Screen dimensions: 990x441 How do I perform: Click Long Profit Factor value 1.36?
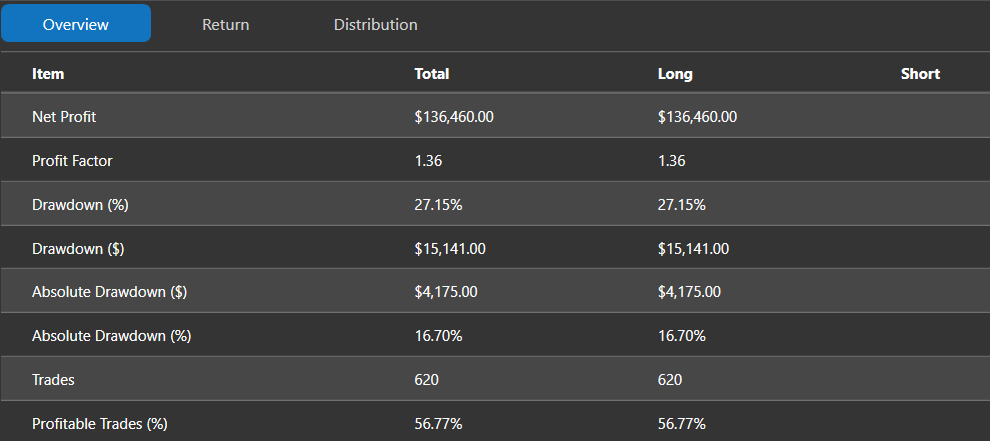(x=671, y=161)
